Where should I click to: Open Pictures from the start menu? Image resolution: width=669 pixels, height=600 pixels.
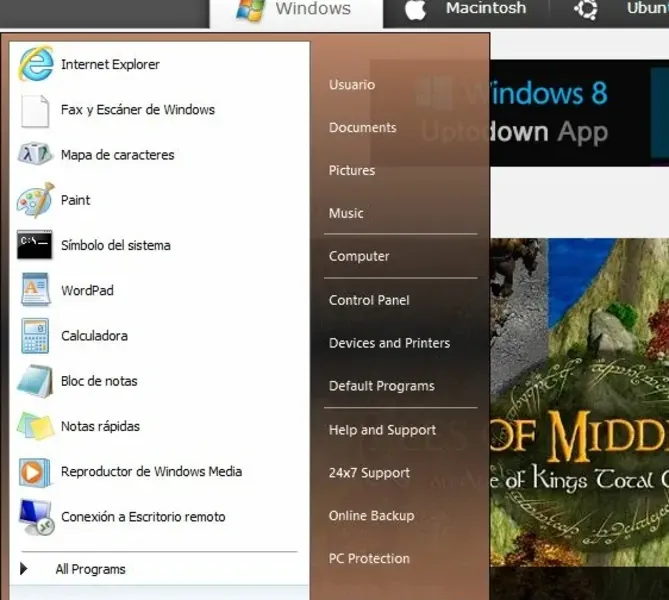[x=352, y=170]
